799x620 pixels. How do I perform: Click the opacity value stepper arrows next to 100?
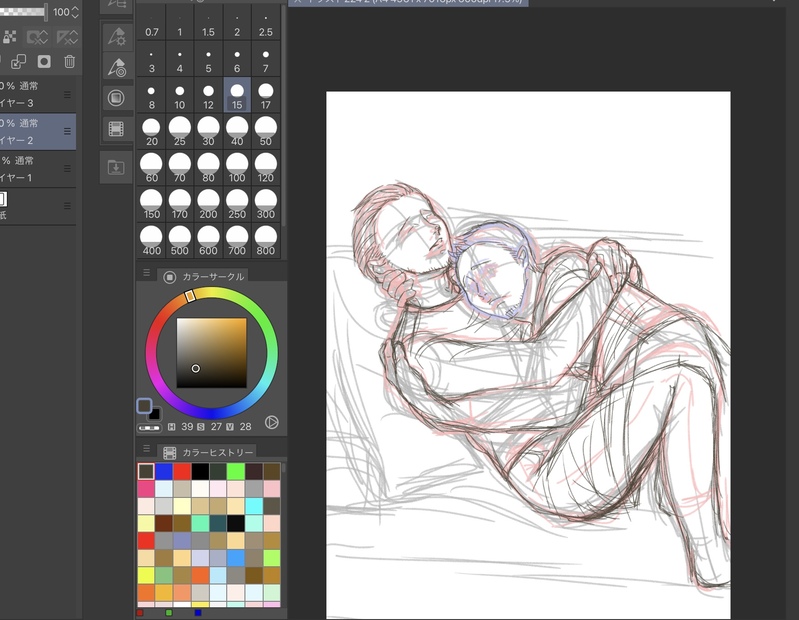point(75,12)
